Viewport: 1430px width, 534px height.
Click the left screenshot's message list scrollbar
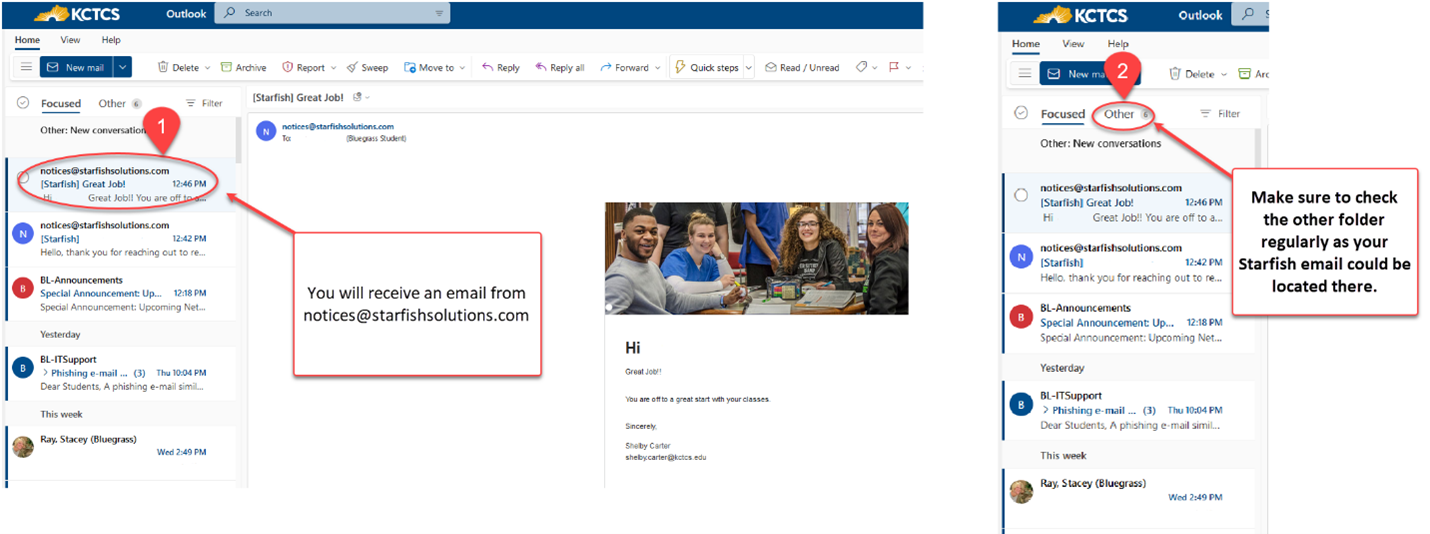[238, 140]
